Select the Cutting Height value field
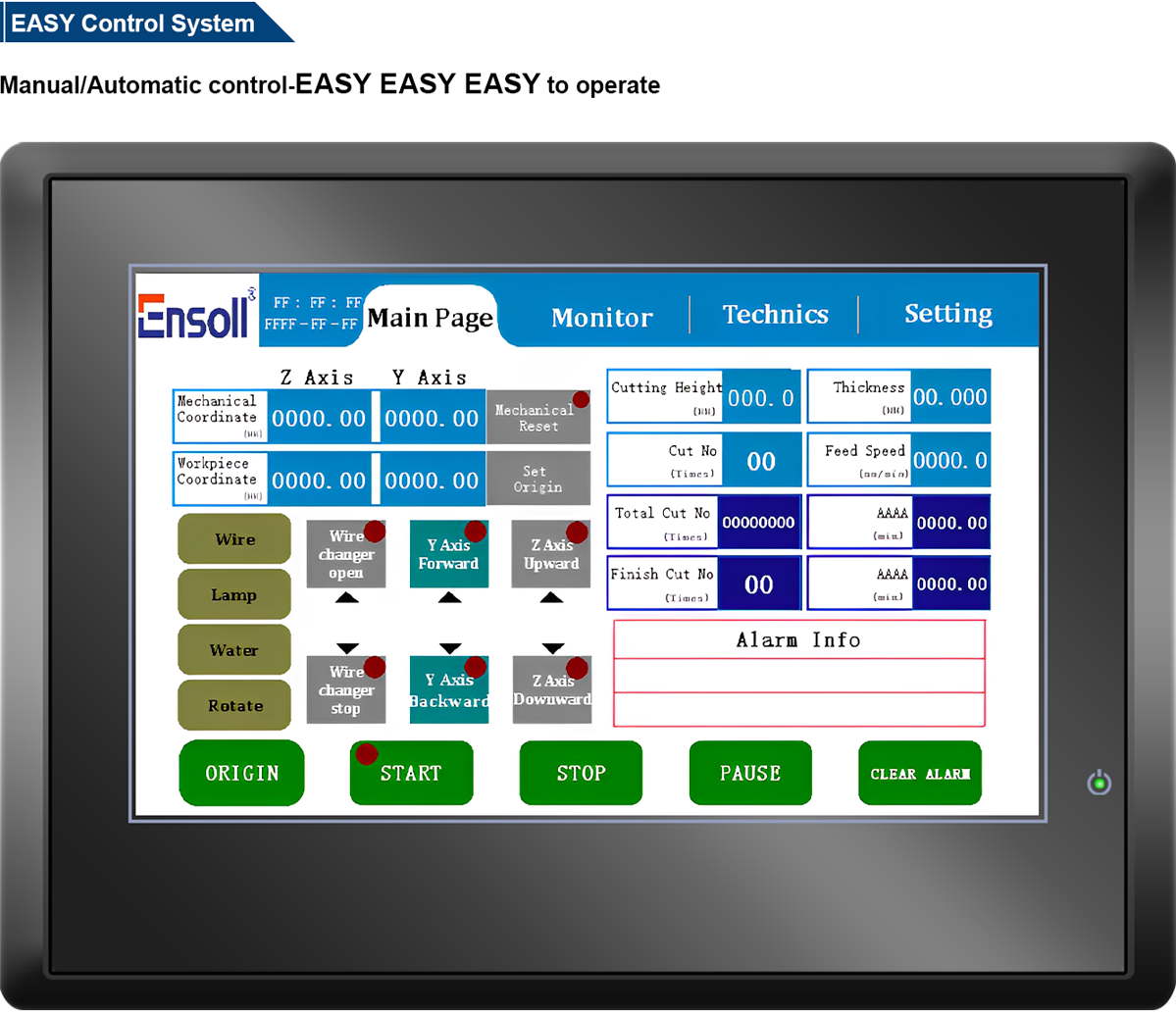 (x=760, y=396)
